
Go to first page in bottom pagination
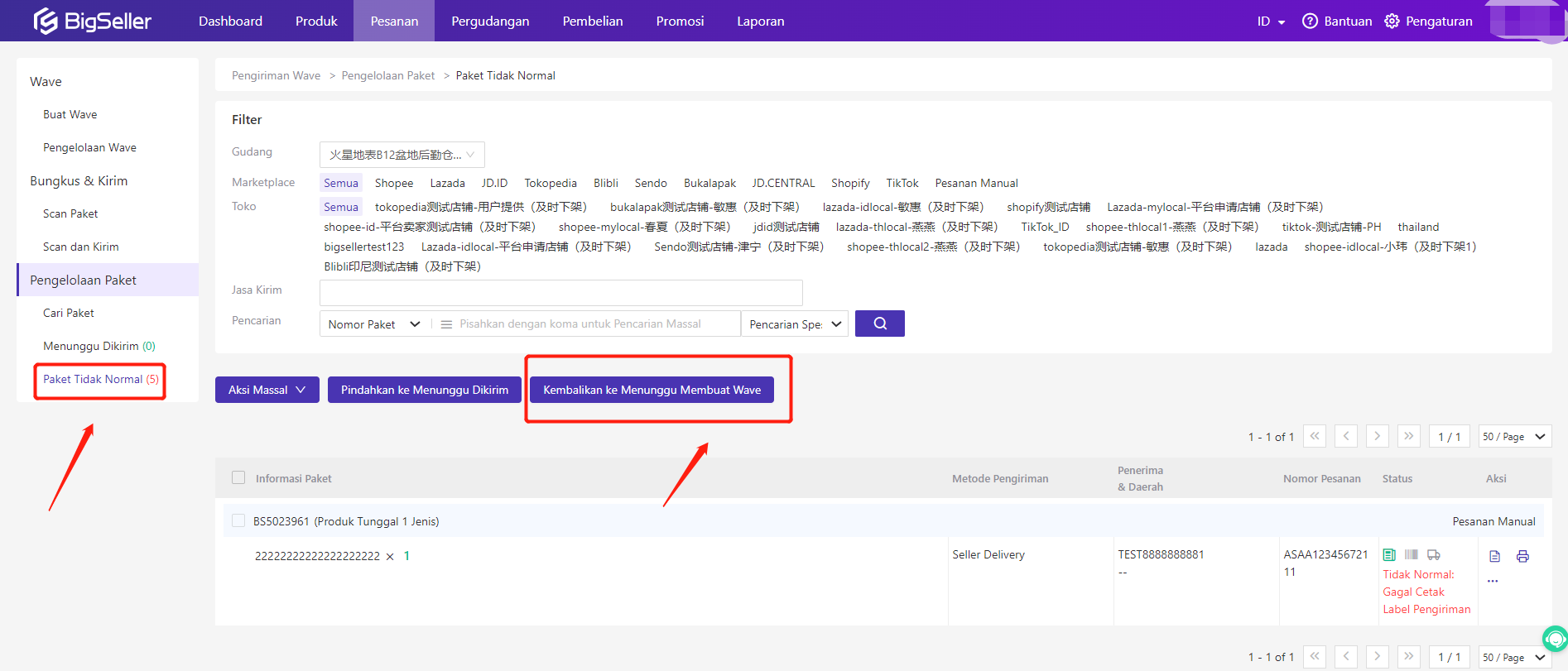pyautogui.click(x=1315, y=657)
